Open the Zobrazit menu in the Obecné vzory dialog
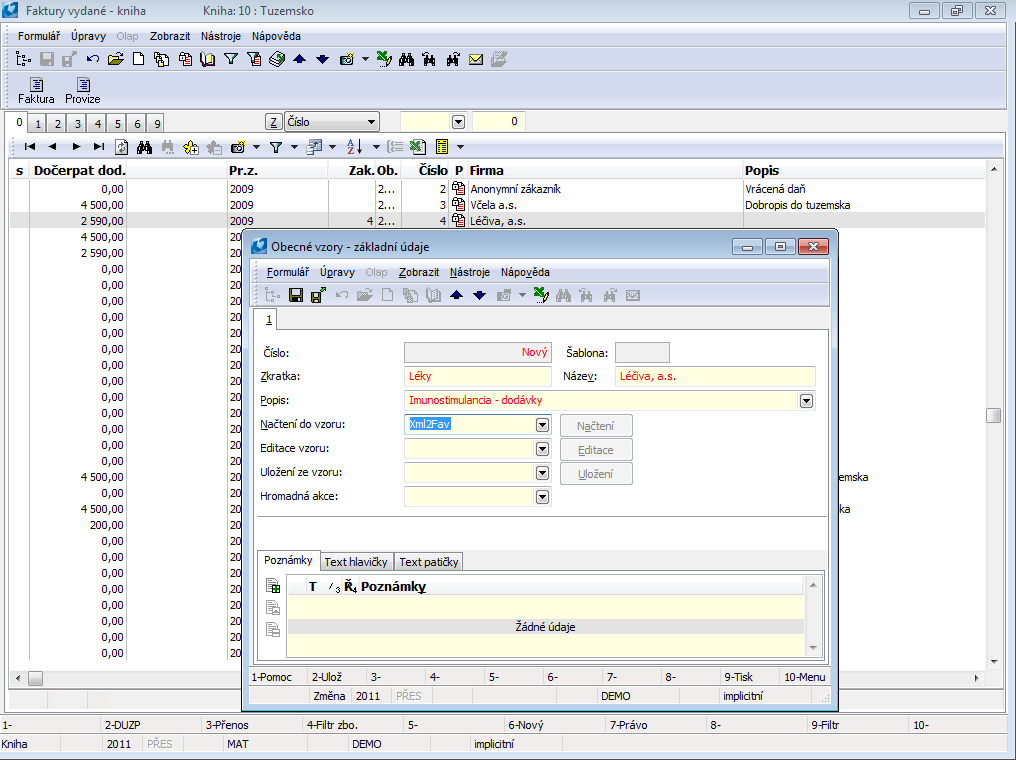Screen dimensions: 1016x760 pyautogui.click(x=418, y=272)
